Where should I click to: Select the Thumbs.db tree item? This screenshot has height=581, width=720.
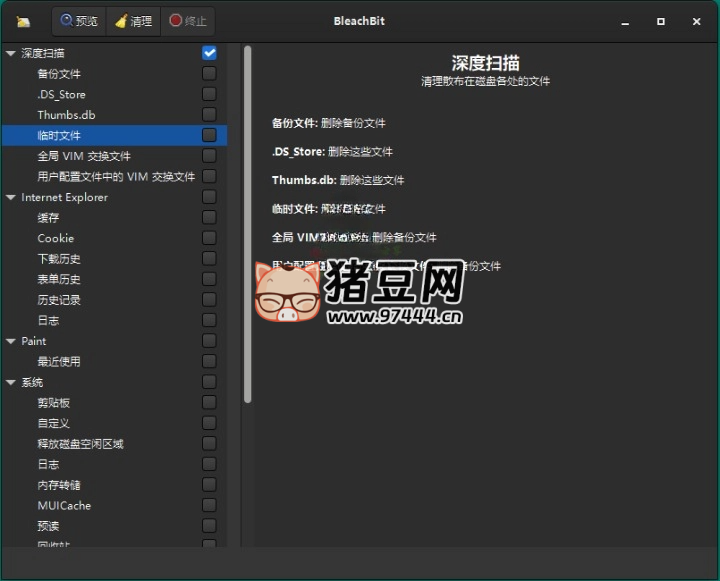click(66, 115)
